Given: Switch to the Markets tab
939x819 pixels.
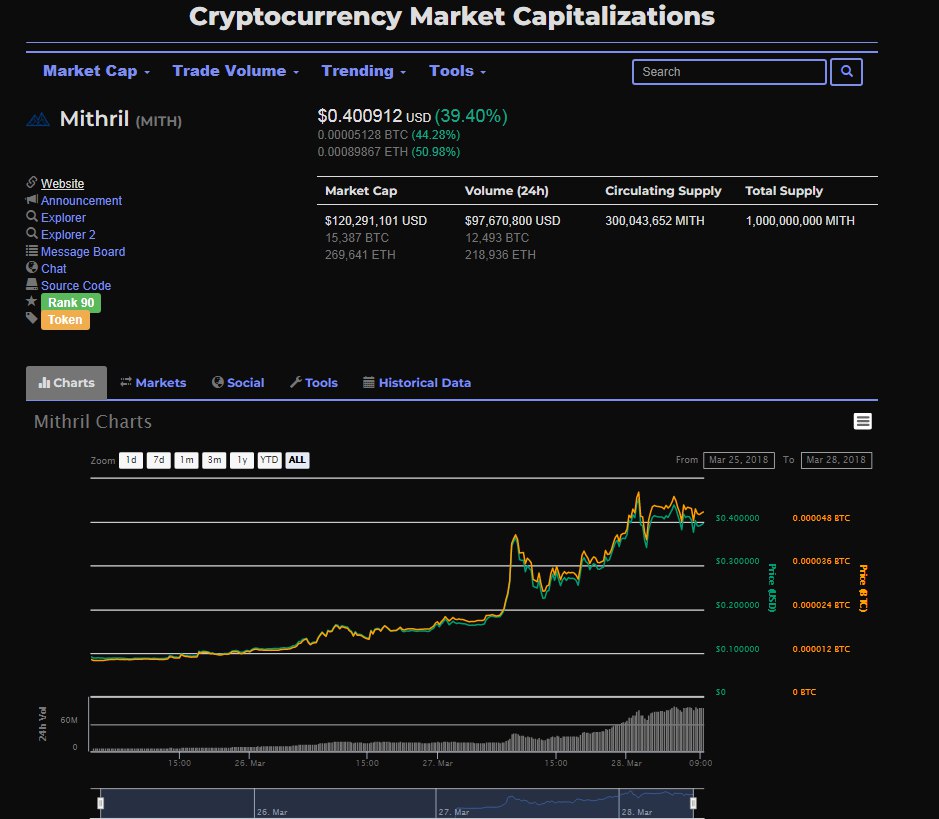Looking at the screenshot, I should (x=153, y=383).
